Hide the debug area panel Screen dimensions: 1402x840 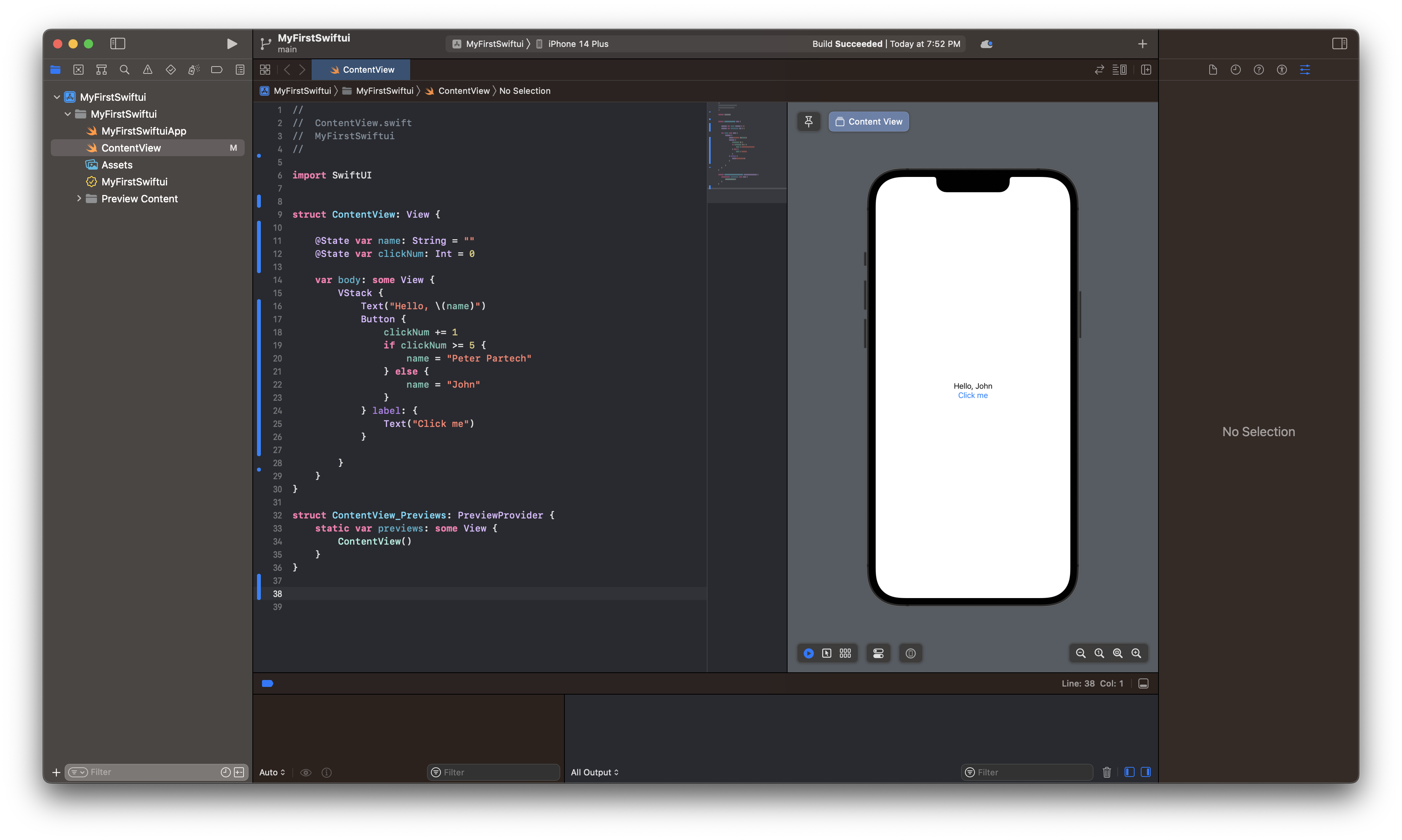(x=1143, y=684)
